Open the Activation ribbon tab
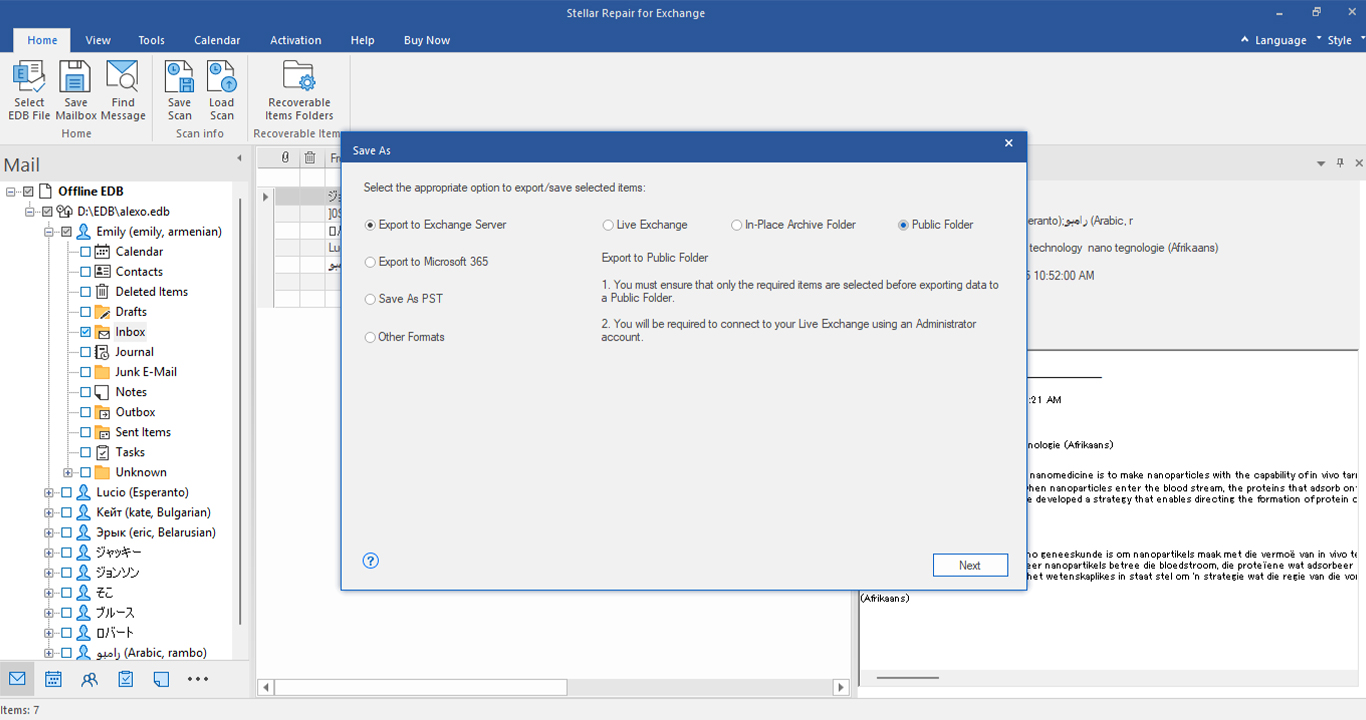The width and height of the screenshot is (1366, 720). [296, 40]
